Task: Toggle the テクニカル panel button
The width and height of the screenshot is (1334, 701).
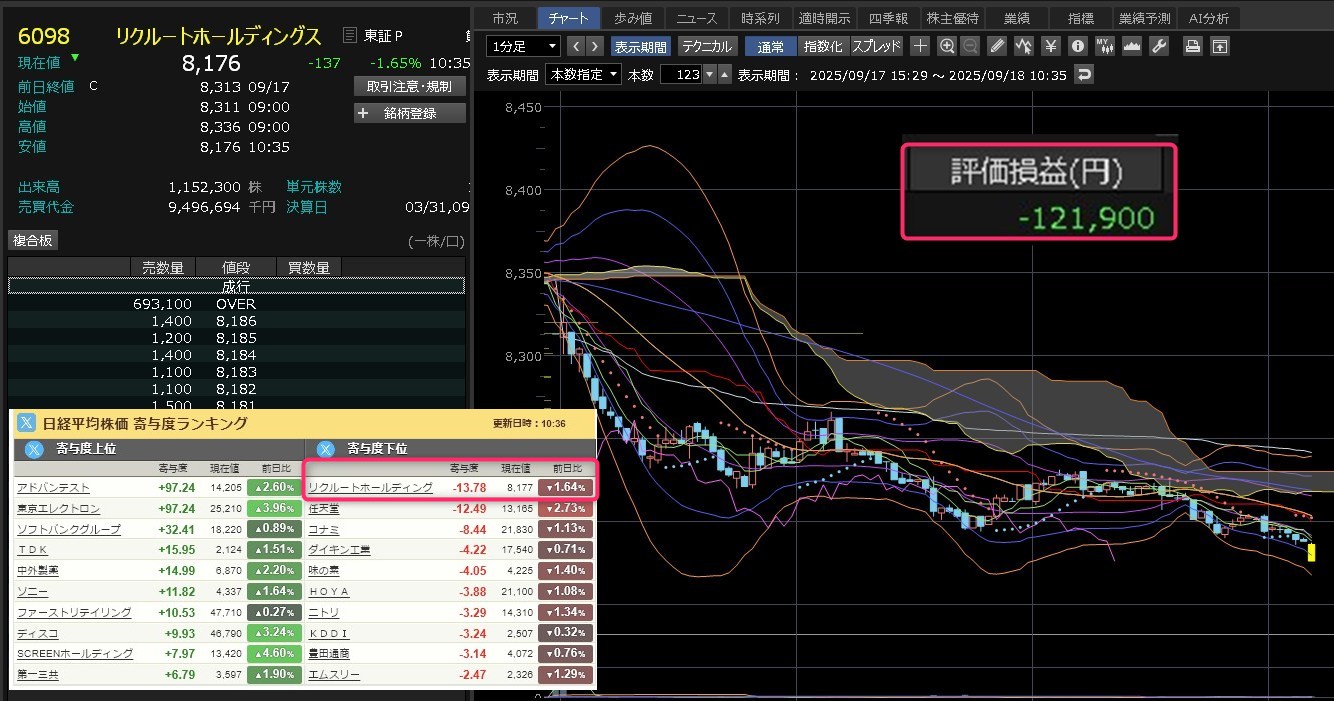Action: [708, 46]
